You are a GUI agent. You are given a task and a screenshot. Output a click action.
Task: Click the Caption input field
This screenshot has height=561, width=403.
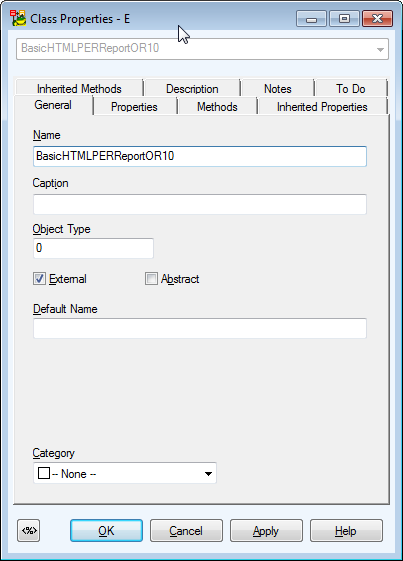click(200, 204)
